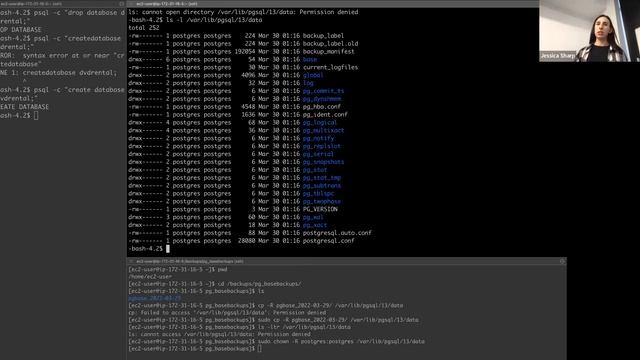Click the pg_ident.conf file name

pyautogui.click(x=325, y=115)
